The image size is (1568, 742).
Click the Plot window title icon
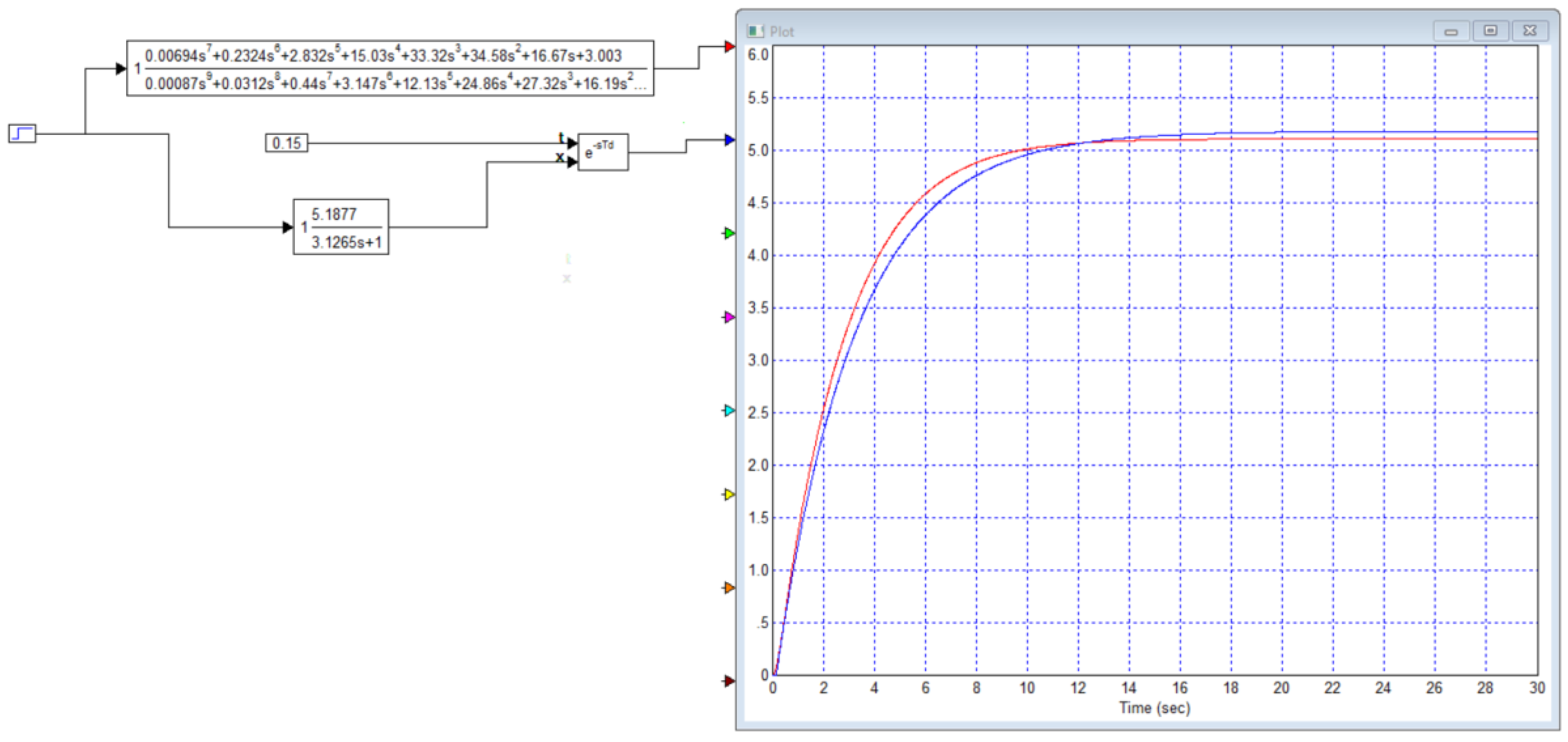tap(755, 31)
